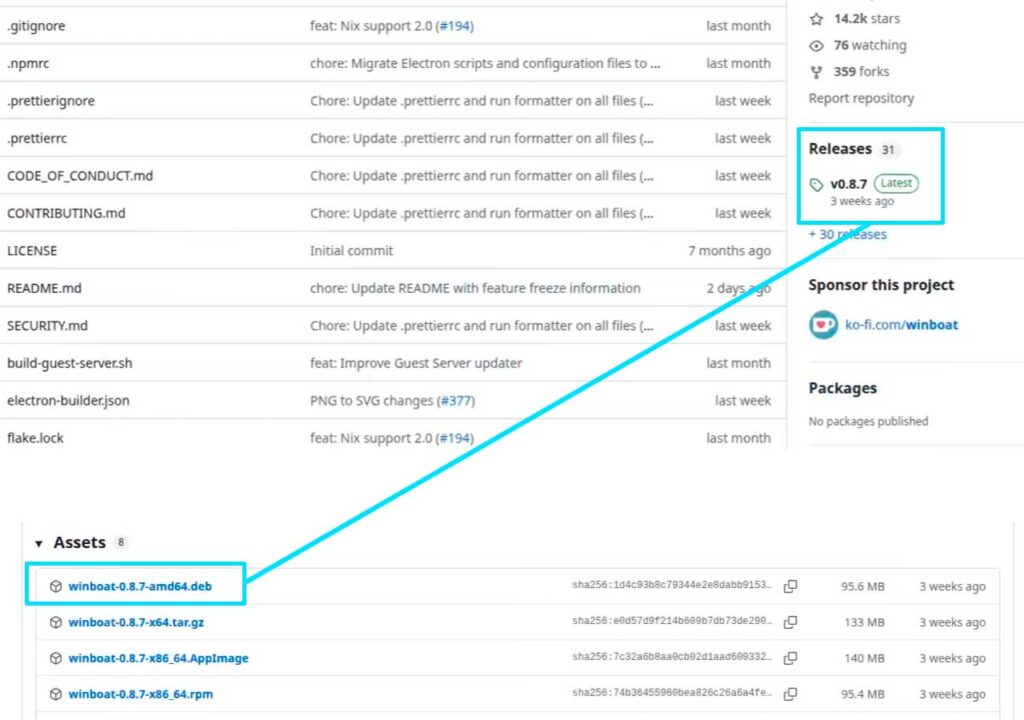Download winboat-0.8.7-x86_64.rpm
The width and height of the screenshot is (1024, 720).
140,694
